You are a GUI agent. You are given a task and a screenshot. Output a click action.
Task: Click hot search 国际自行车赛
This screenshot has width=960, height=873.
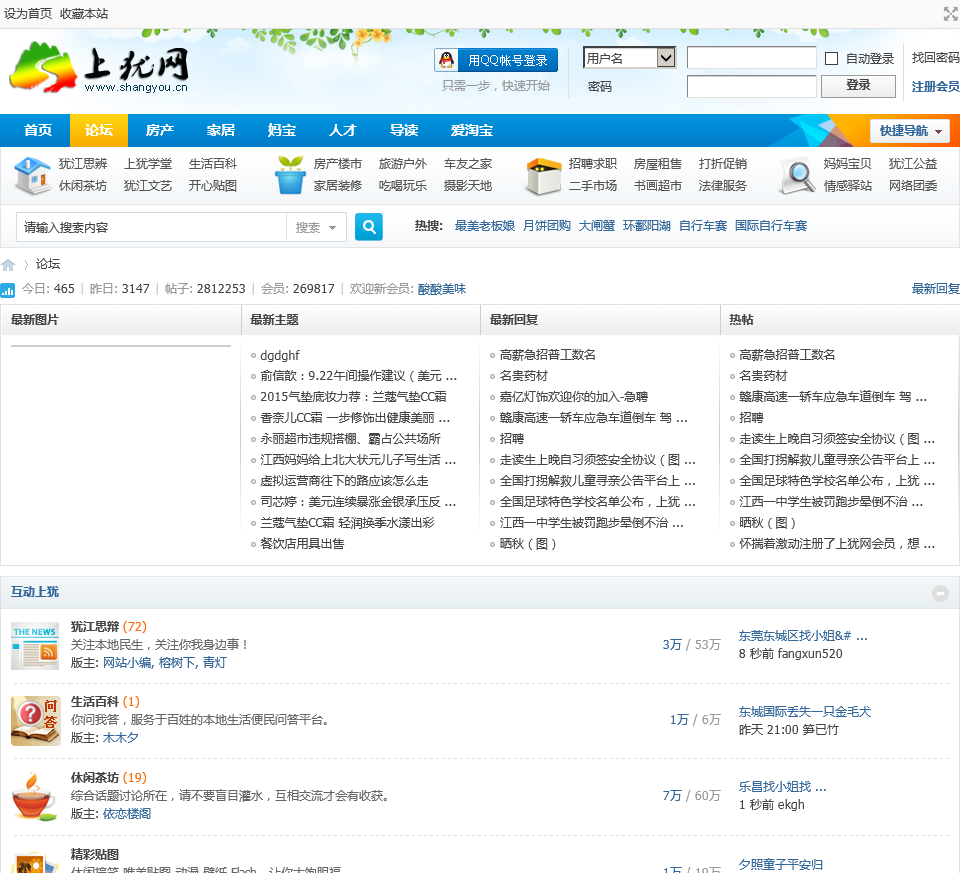coord(770,226)
